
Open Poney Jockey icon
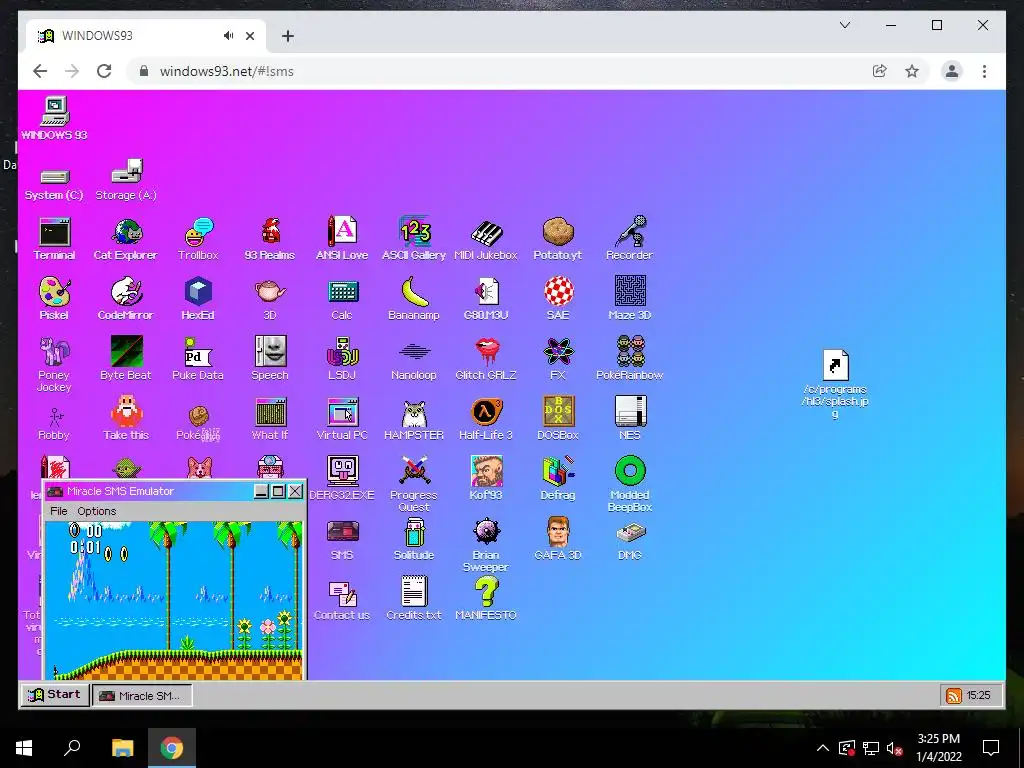[x=54, y=364]
